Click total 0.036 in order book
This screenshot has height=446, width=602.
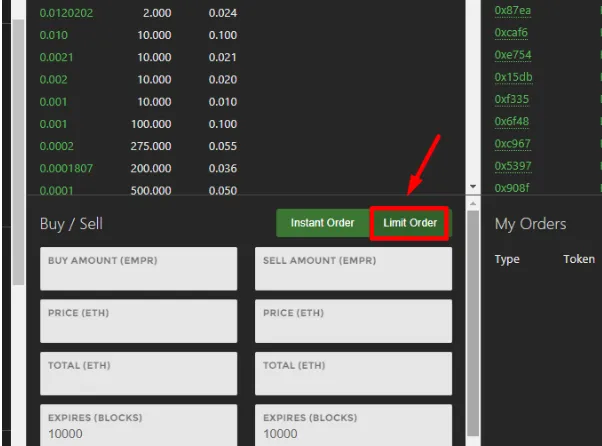coord(223,168)
